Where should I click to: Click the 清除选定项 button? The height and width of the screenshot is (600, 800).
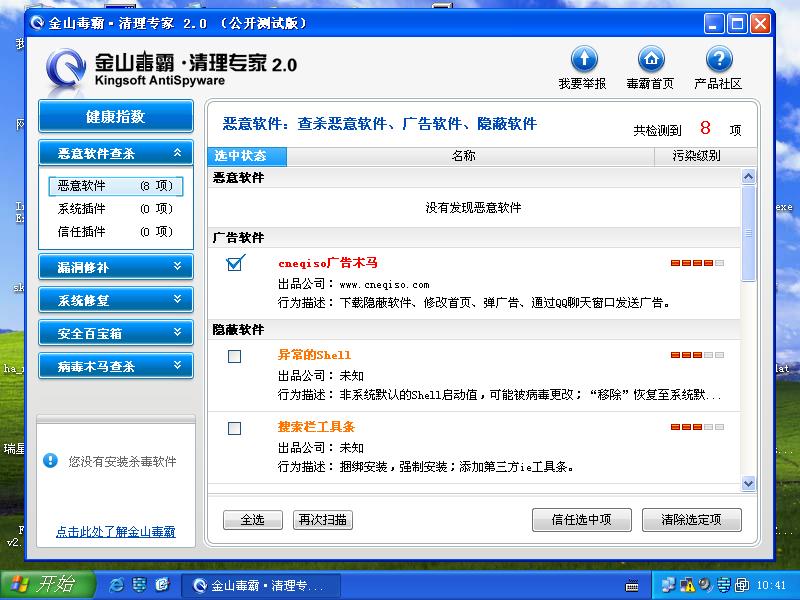click(x=691, y=520)
